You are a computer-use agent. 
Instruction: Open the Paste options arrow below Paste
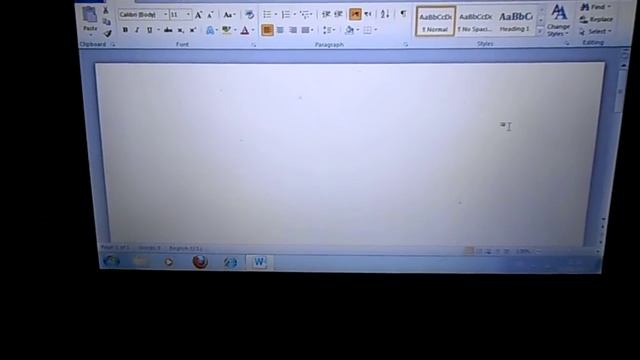[x=90, y=35]
